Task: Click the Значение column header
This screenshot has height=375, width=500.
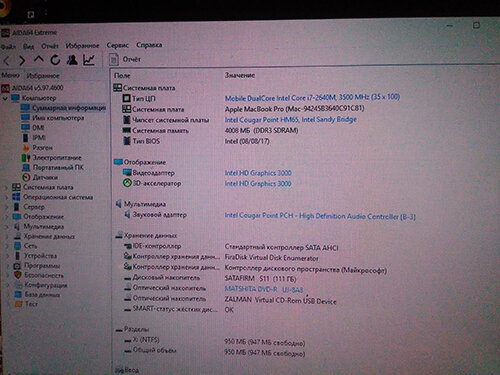Action: click(240, 75)
